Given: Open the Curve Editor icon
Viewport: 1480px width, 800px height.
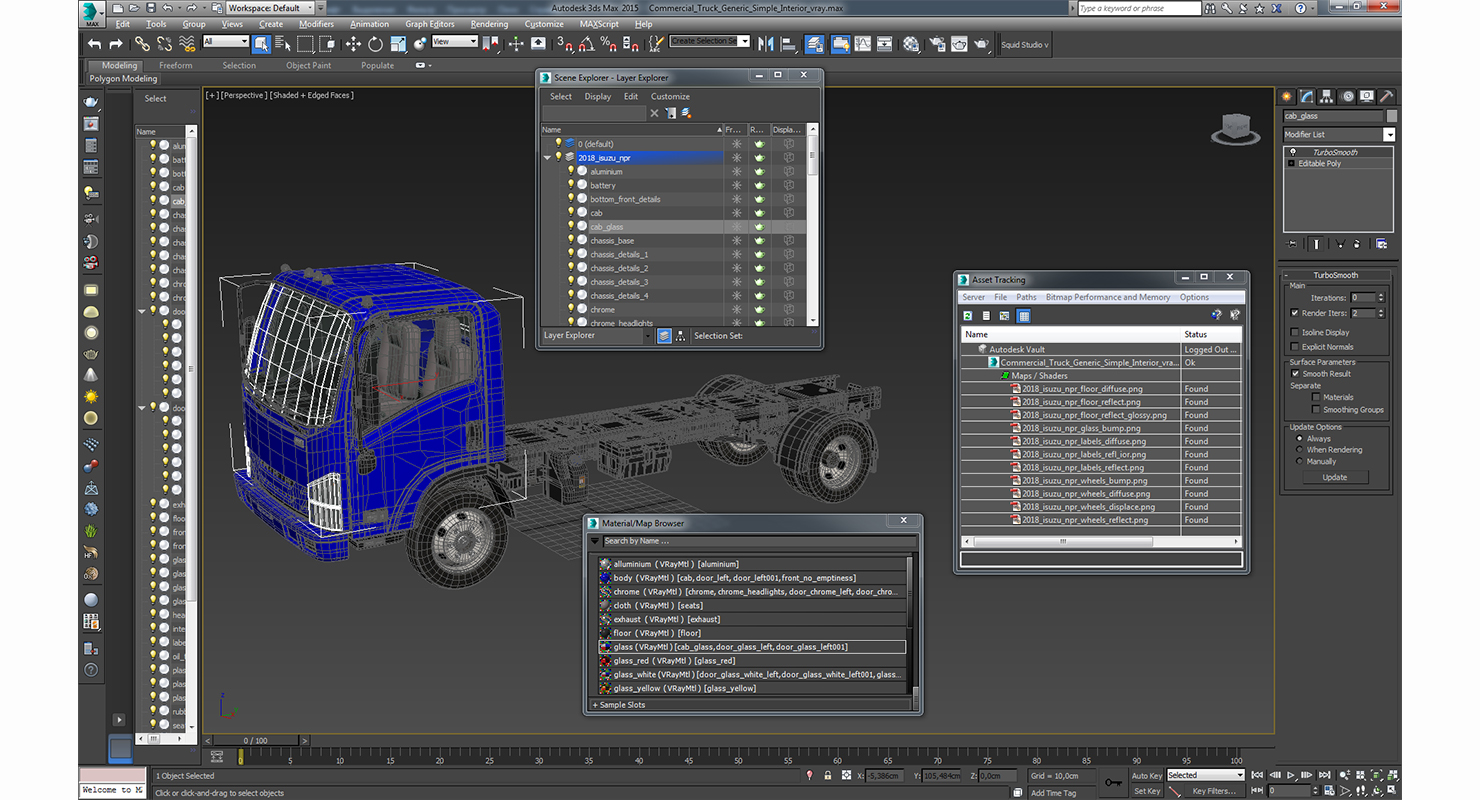Looking at the screenshot, I should pos(863,44).
